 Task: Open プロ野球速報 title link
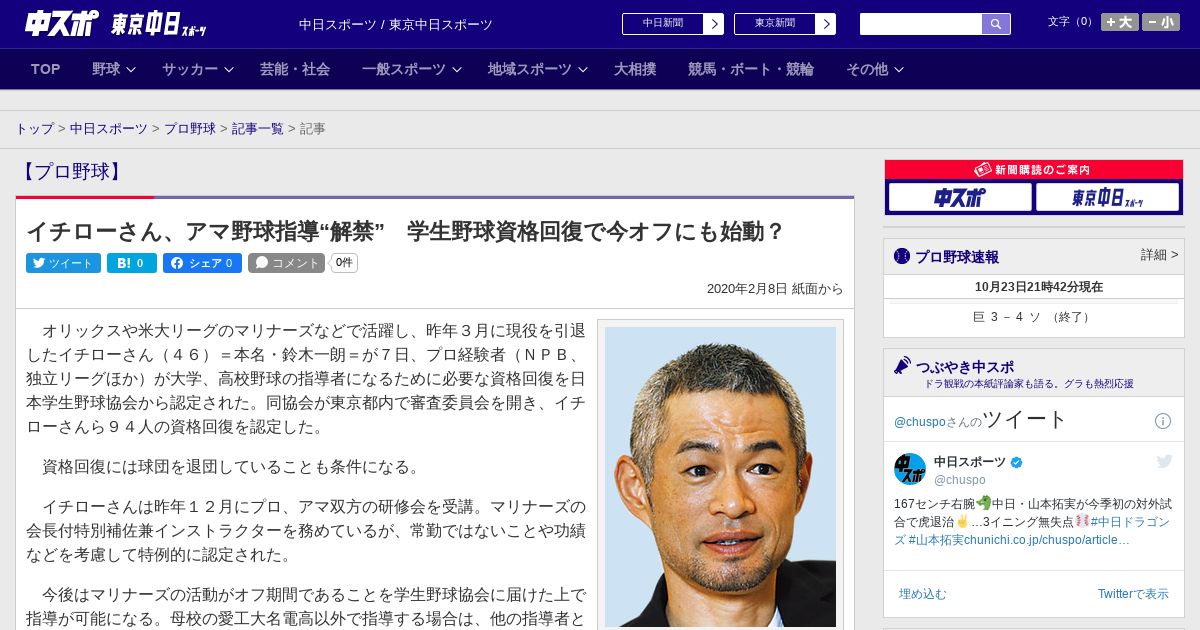[957, 257]
